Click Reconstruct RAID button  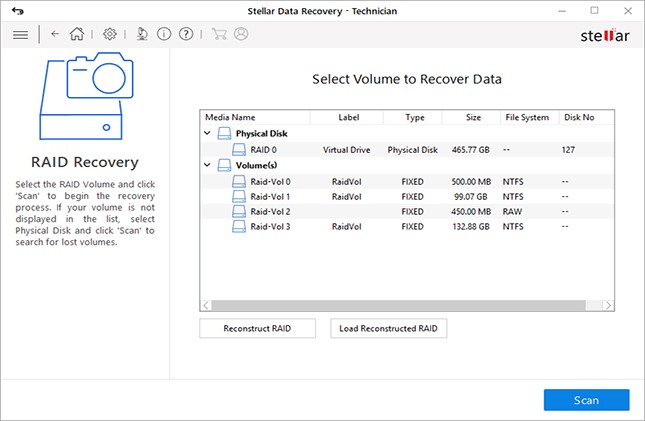click(258, 328)
